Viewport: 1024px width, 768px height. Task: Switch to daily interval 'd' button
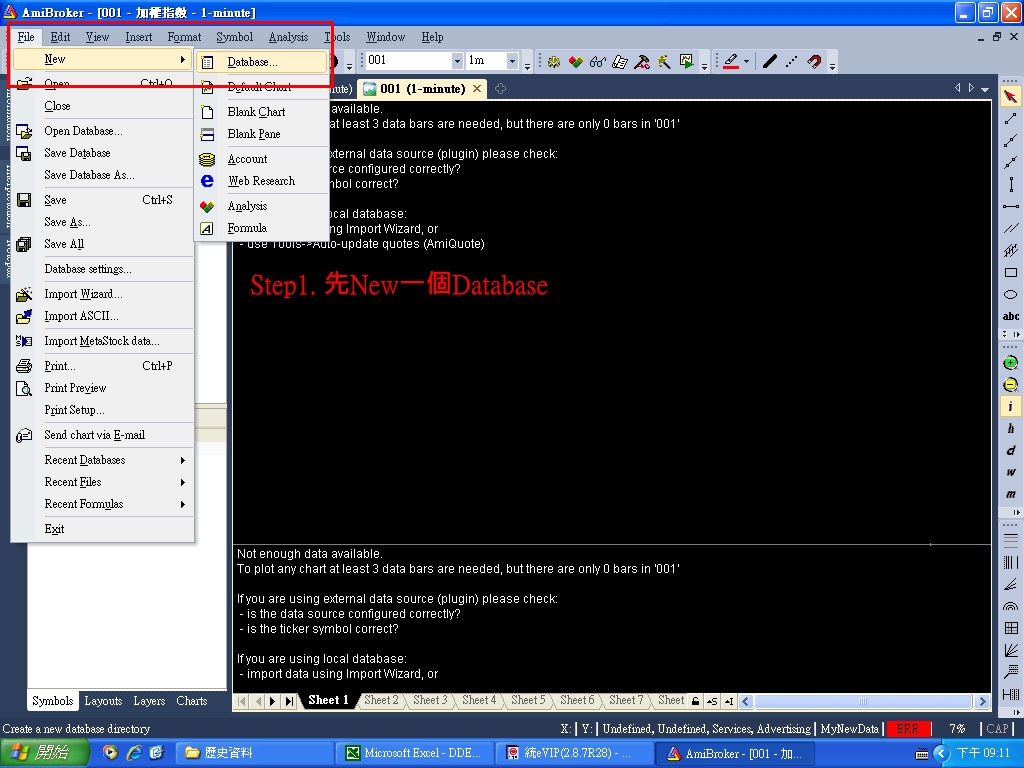[x=1010, y=450]
